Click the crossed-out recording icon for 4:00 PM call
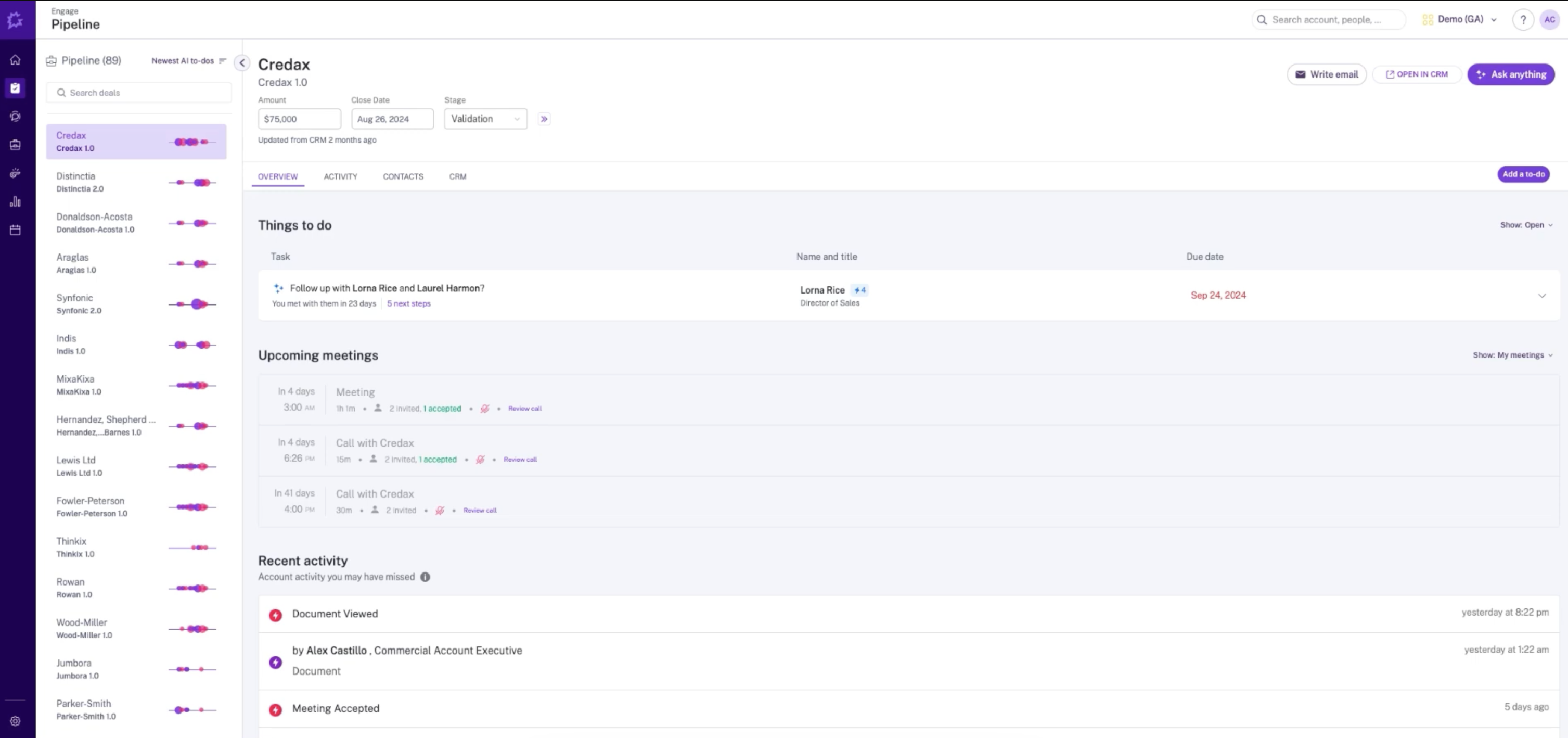 click(x=440, y=510)
